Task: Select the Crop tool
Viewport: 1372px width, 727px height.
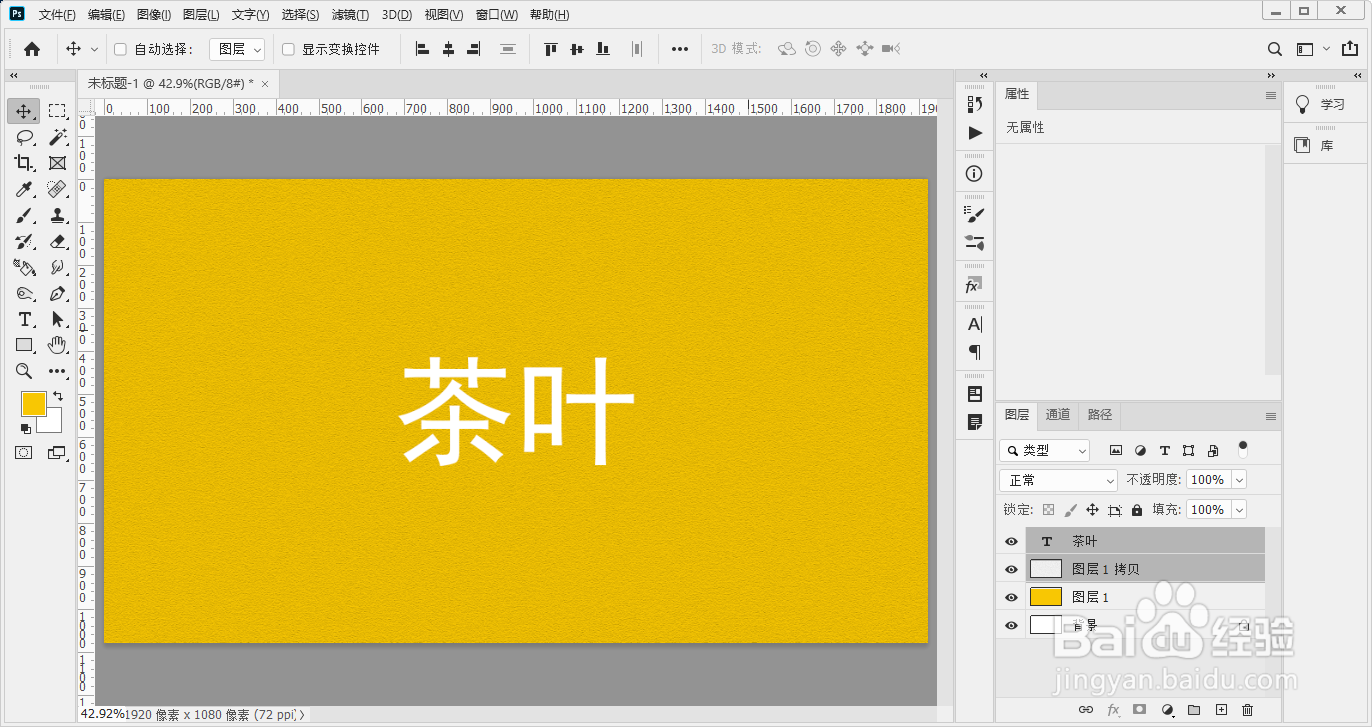Action: 24,163
